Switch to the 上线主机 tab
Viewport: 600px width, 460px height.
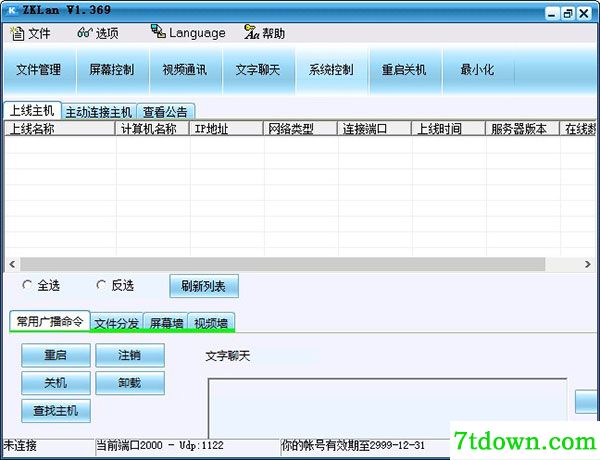[32, 111]
